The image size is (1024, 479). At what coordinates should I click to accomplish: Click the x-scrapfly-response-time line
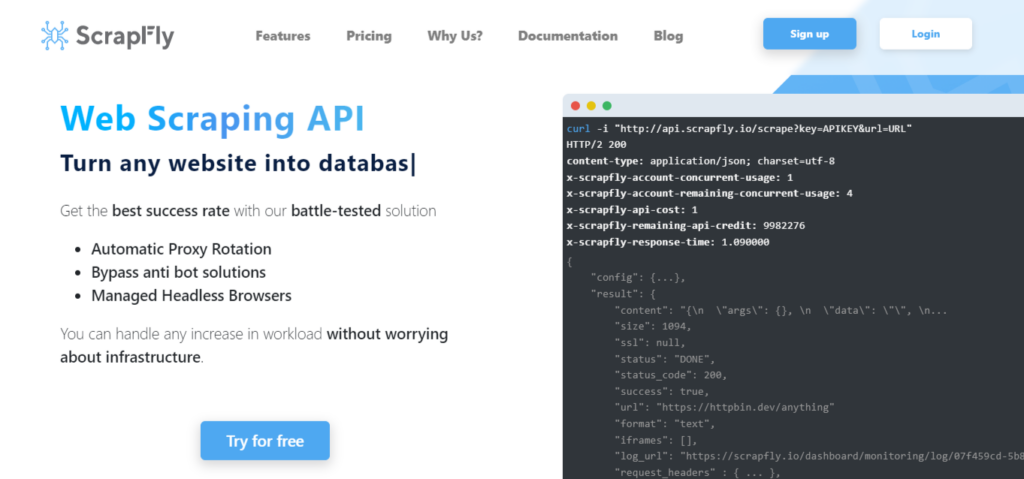[x=667, y=242]
